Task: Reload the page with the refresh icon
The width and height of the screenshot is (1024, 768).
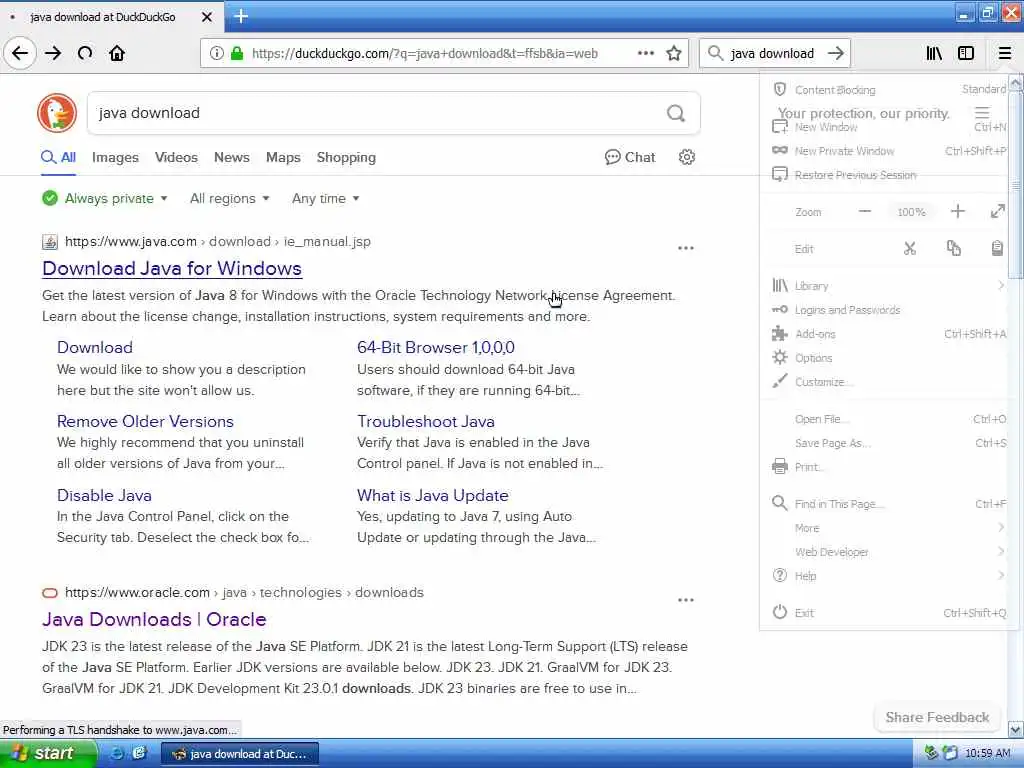Action: pos(85,54)
